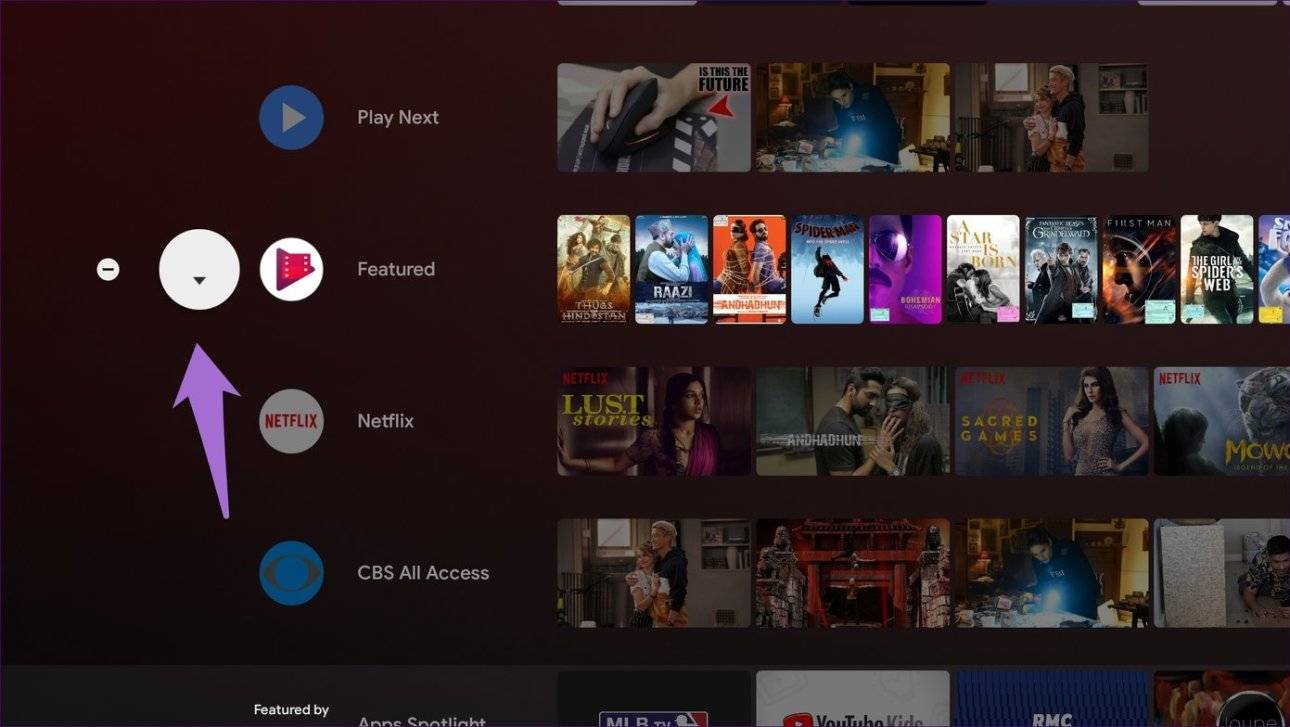Open the 'Is This The Future' video

point(654,118)
